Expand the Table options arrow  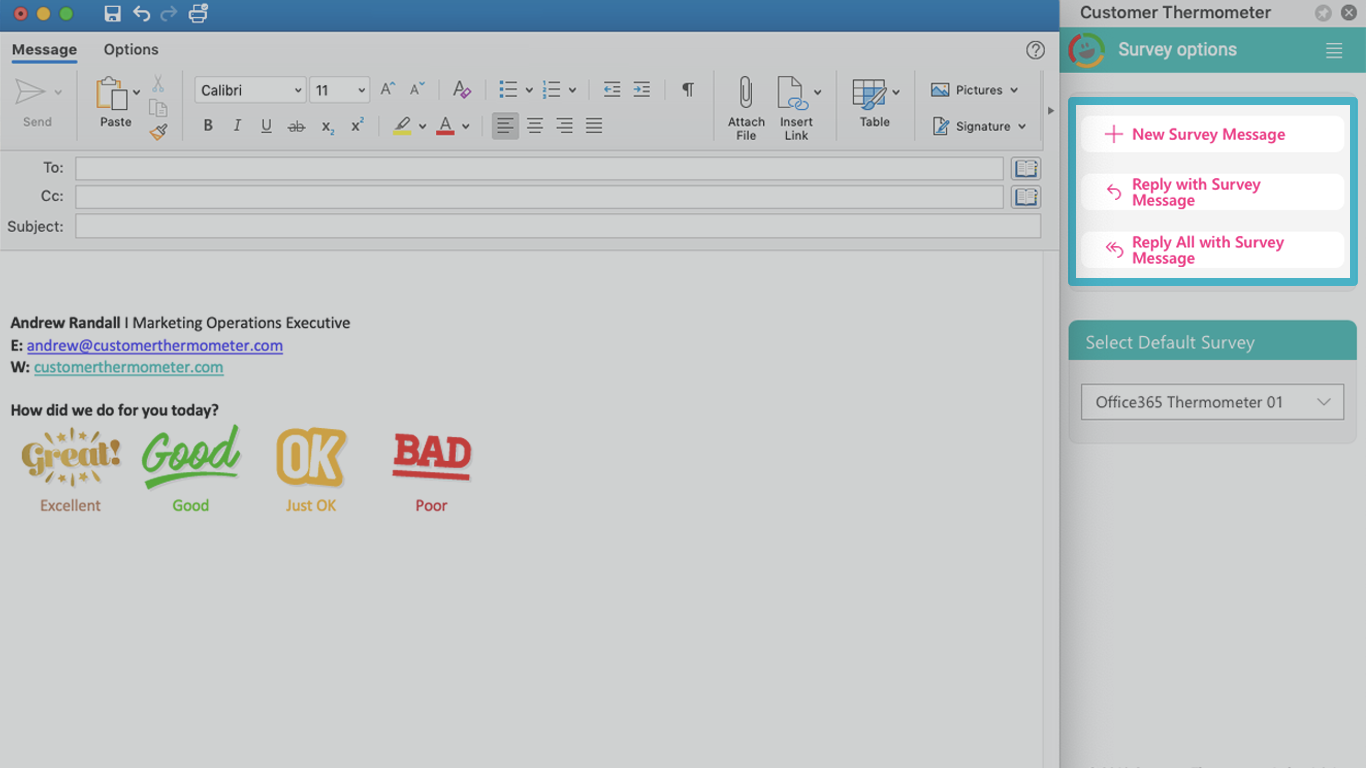pyautogui.click(x=896, y=93)
